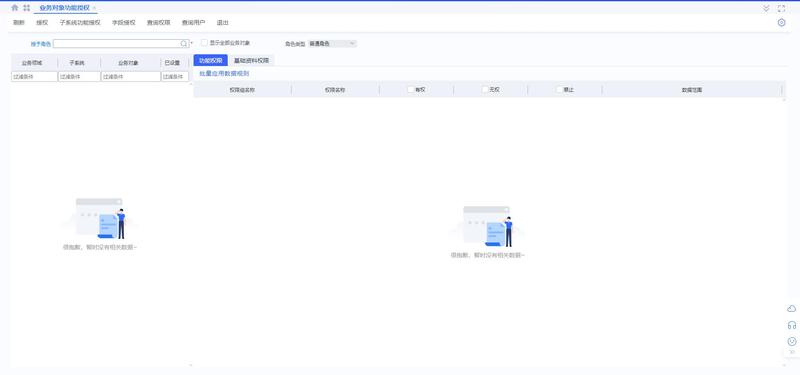
Task: Check the 有权 column header checkbox
Action: (x=411, y=89)
